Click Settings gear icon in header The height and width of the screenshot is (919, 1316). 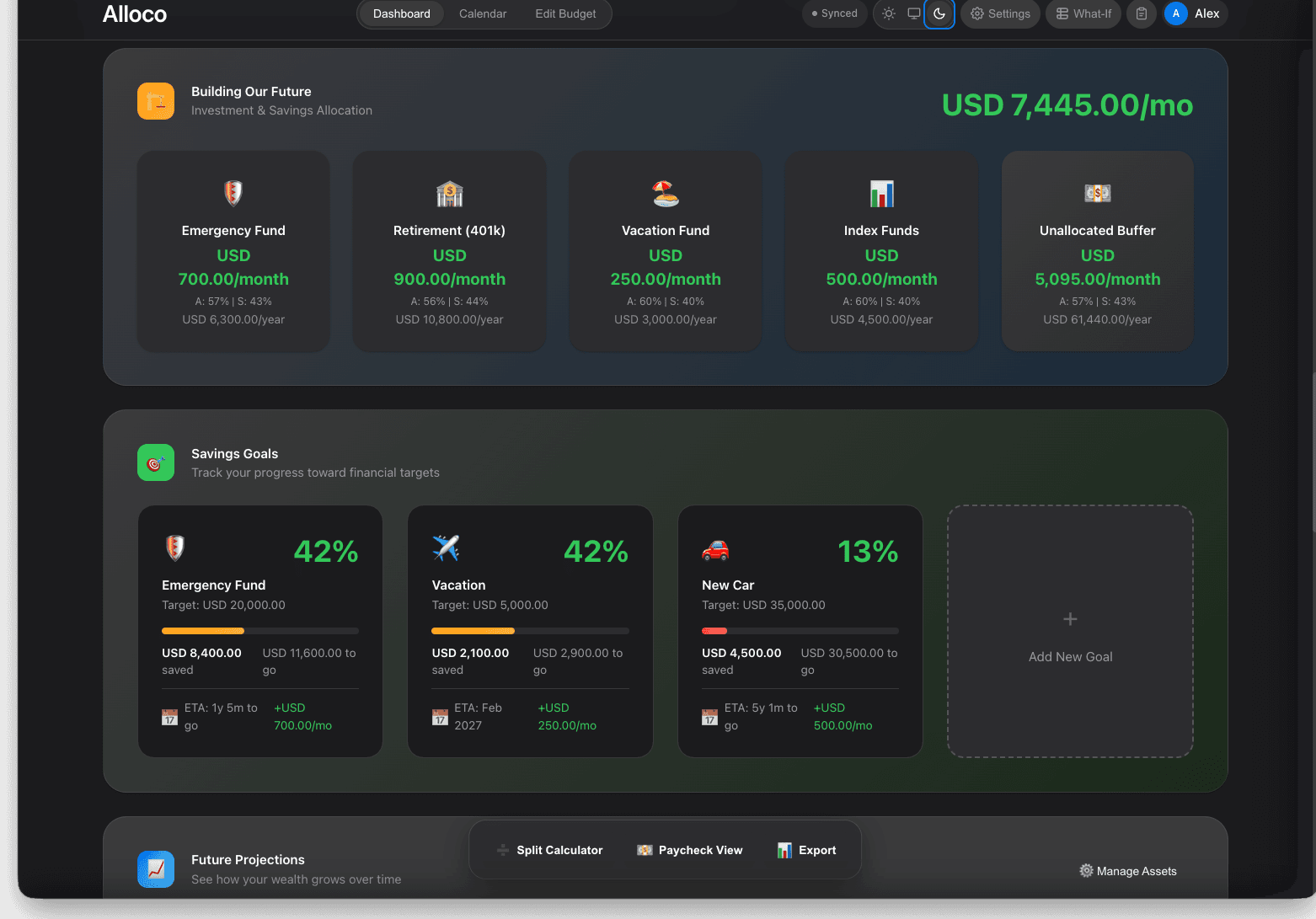pos(977,13)
